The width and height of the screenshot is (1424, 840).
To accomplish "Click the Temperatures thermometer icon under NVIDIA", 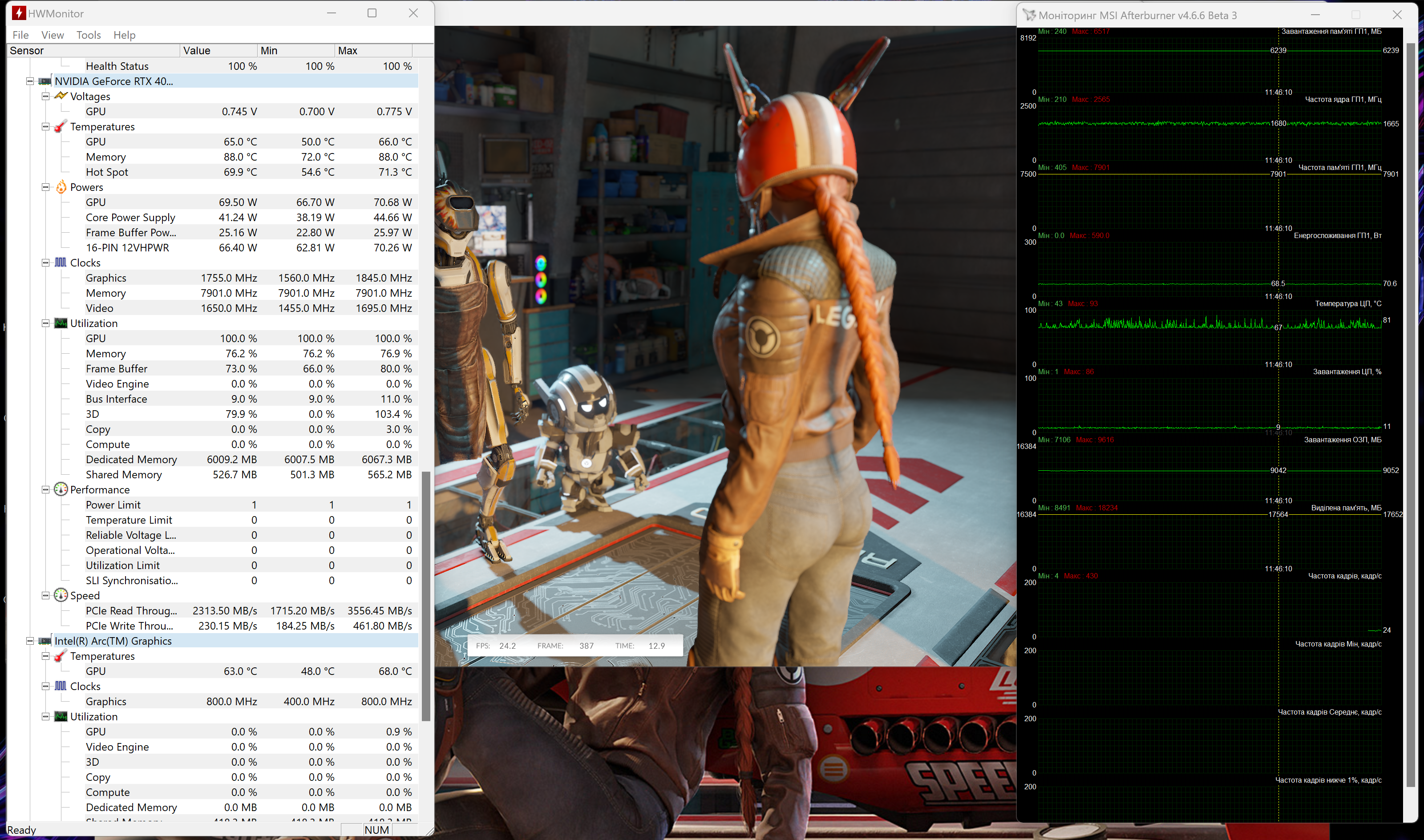I will [x=61, y=127].
